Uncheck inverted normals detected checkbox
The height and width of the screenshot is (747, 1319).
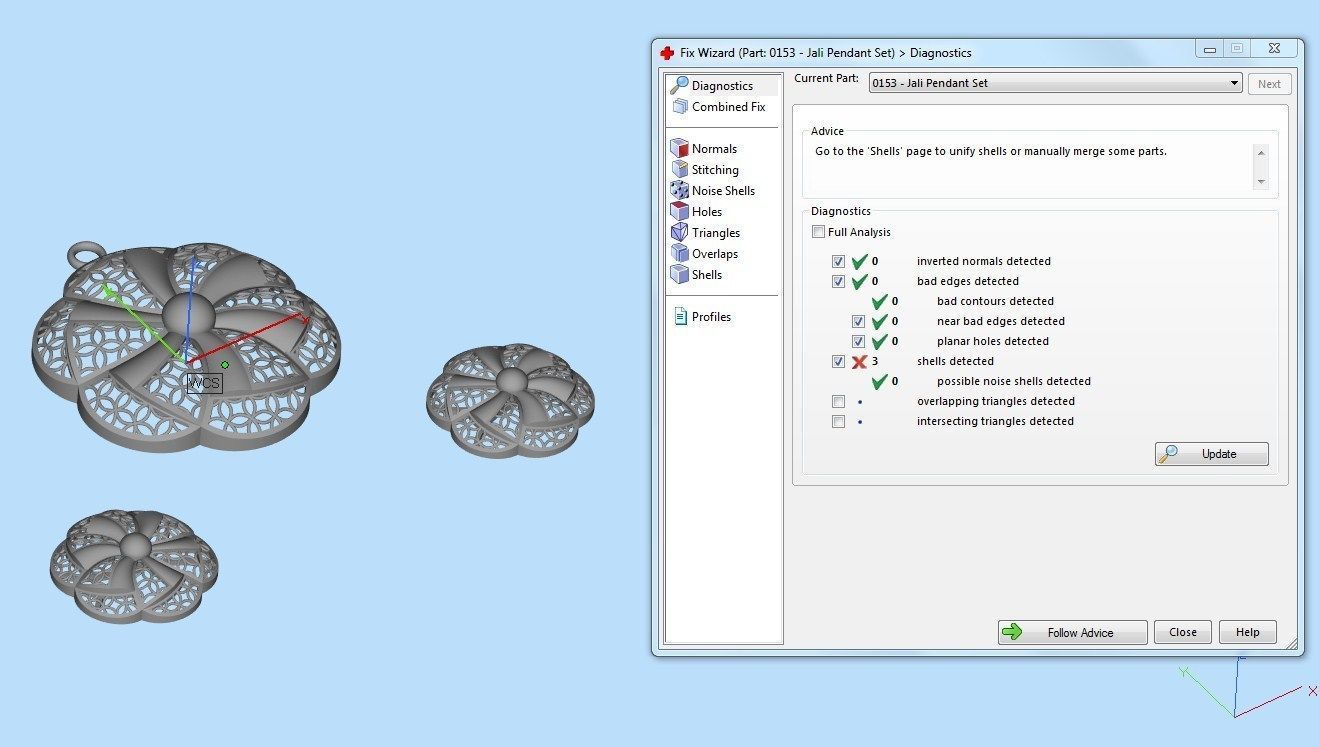(x=838, y=261)
